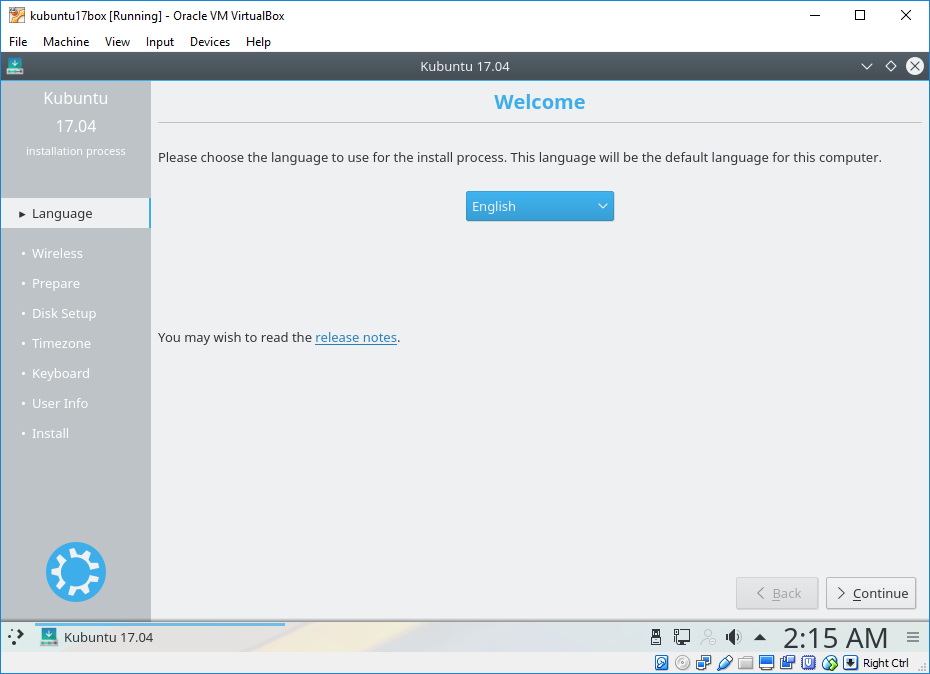Image resolution: width=930 pixels, height=674 pixels.
Task: Click VirtualBox app icon in title bar
Action: click(17, 15)
